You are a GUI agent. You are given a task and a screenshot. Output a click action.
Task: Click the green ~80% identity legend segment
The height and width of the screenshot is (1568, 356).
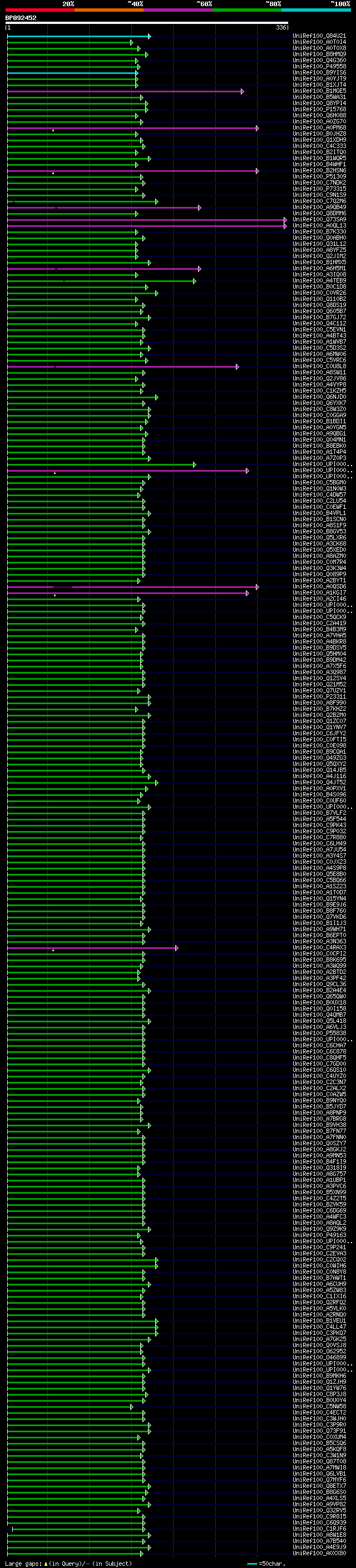247,10
